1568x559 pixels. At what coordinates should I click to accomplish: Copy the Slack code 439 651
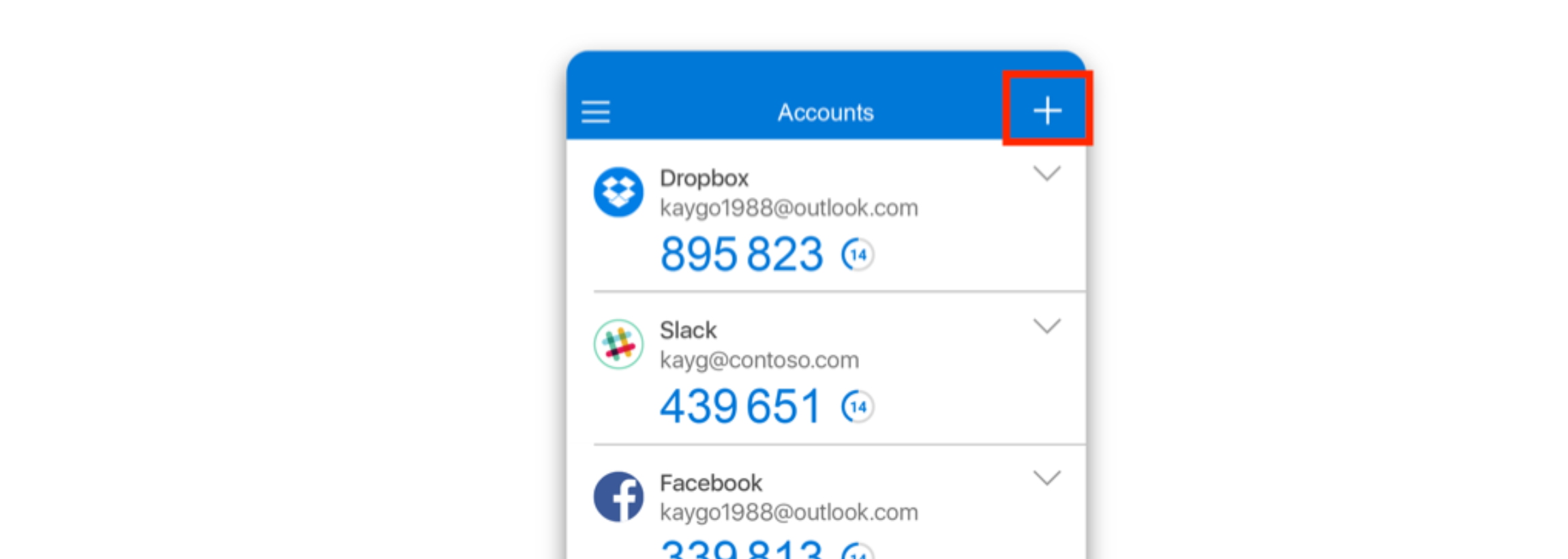pyautogui.click(x=740, y=406)
